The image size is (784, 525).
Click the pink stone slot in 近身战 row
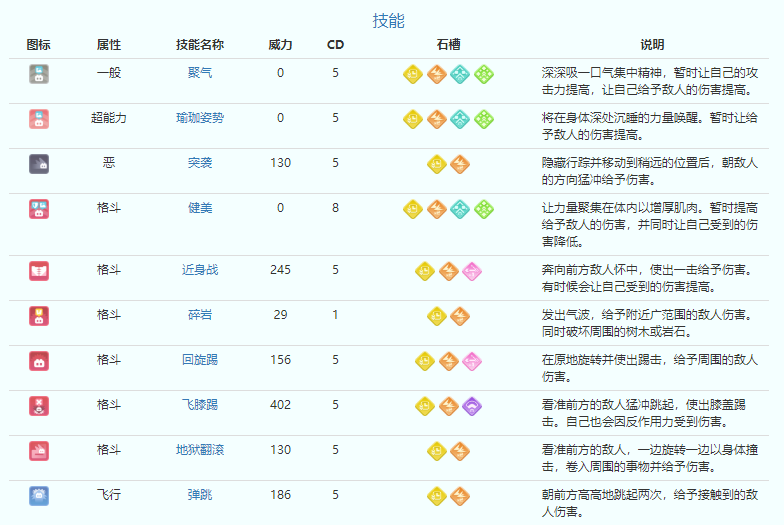[472, 270]
